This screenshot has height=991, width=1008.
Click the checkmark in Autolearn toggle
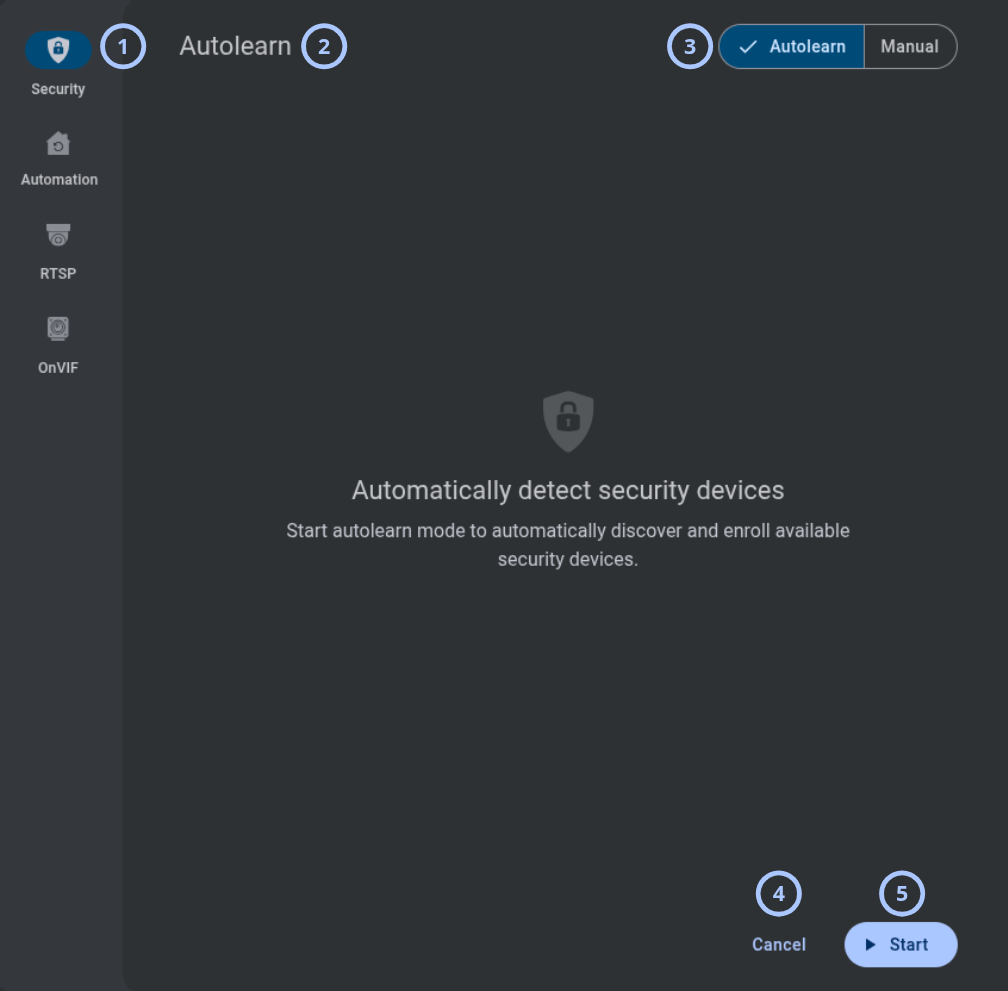[x=748, y=47]
